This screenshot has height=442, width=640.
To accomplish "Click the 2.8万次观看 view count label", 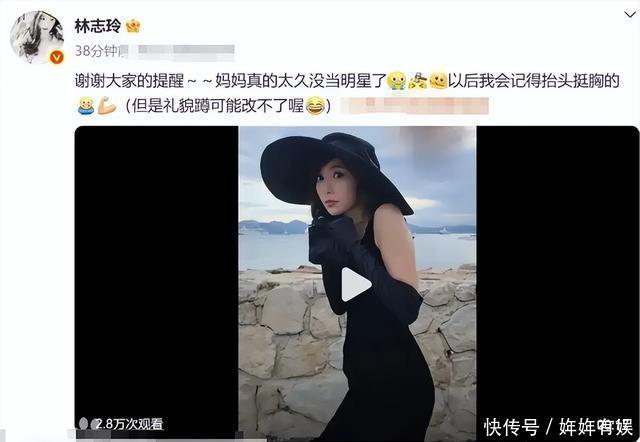I will pos(129,424).
